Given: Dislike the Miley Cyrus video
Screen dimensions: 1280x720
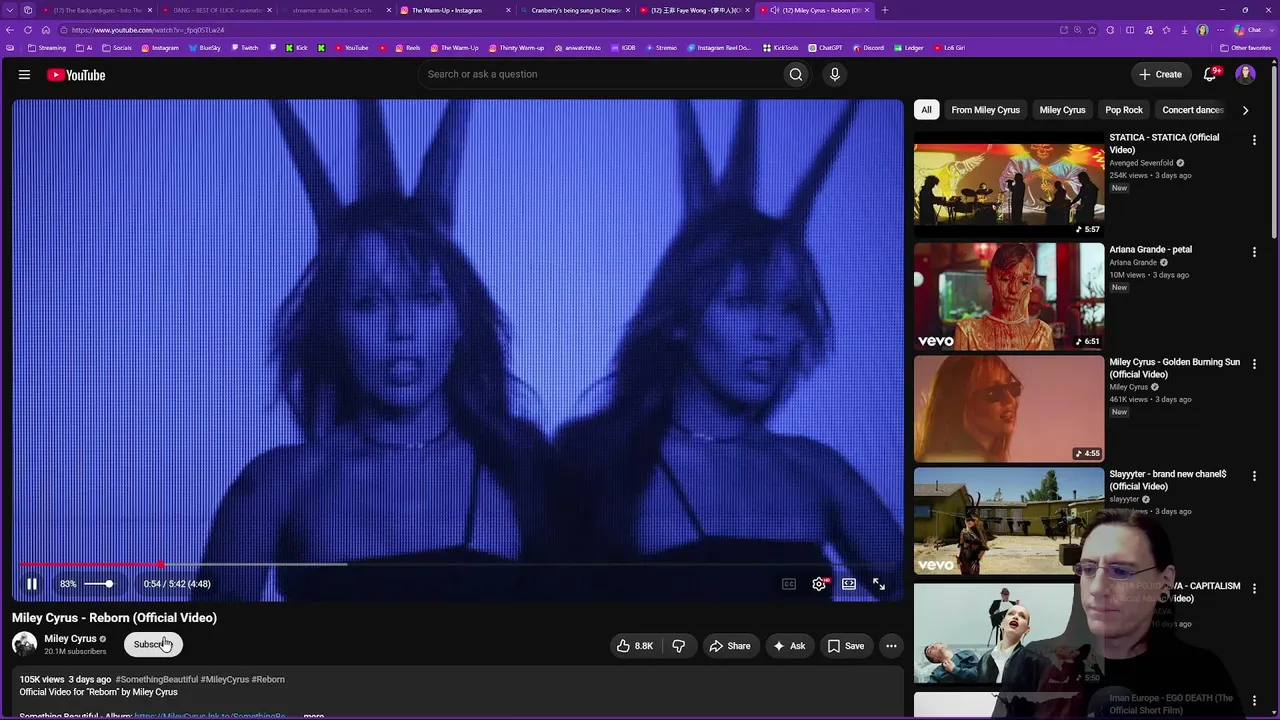Looking at the screenshot, I should click(678, 646).
